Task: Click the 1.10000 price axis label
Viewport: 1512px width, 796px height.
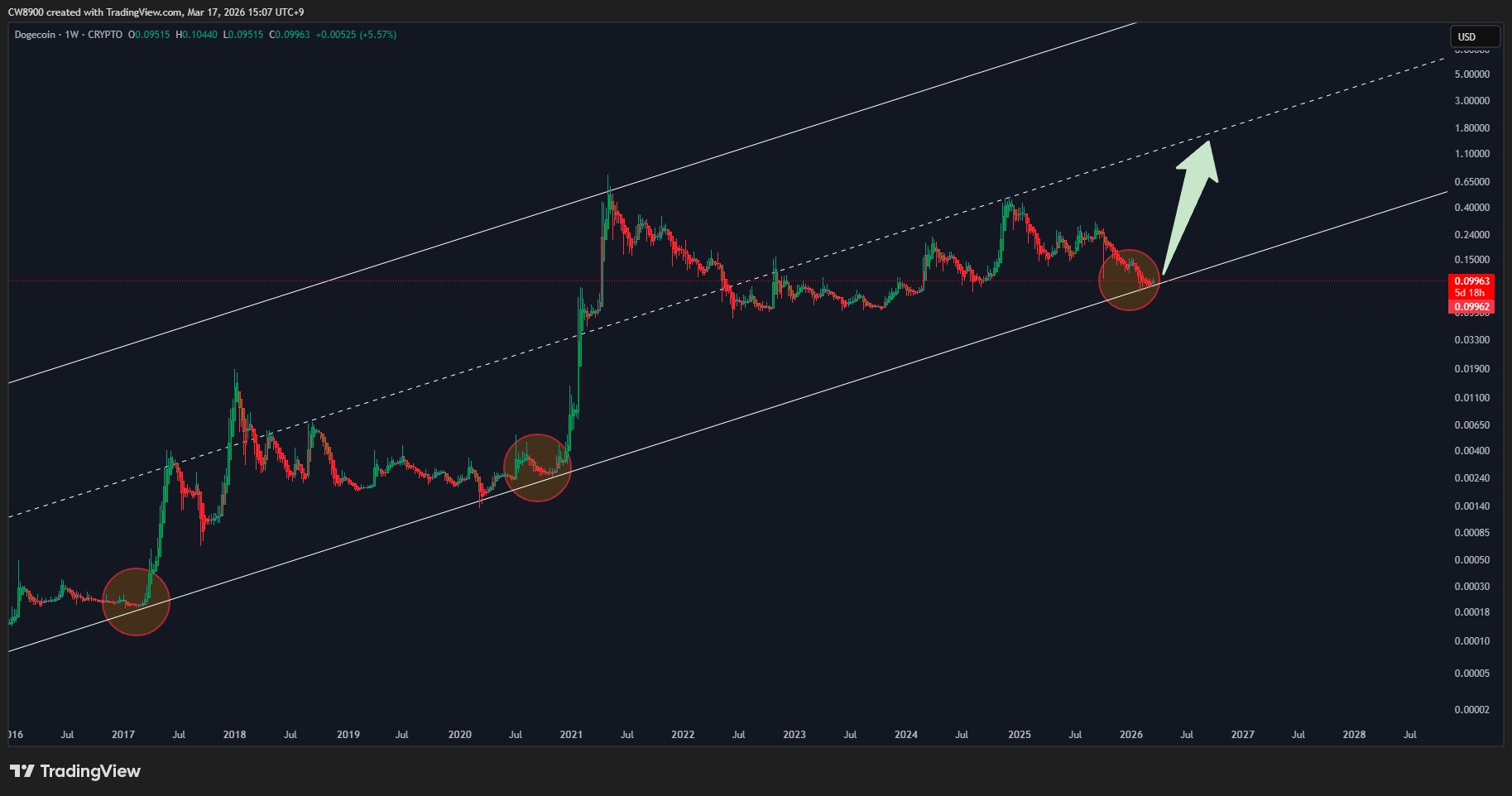Action: point(1472,154)
